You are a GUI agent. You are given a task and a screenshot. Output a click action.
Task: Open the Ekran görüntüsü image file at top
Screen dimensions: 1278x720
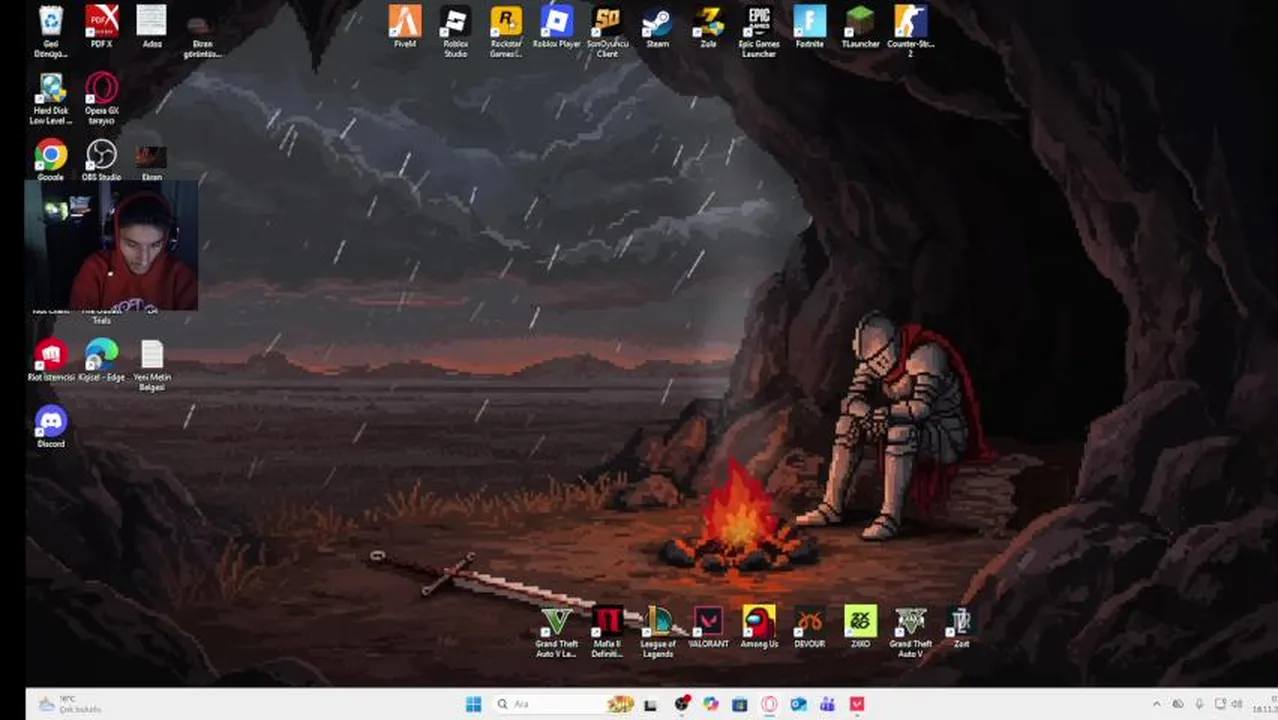point(202,36)
